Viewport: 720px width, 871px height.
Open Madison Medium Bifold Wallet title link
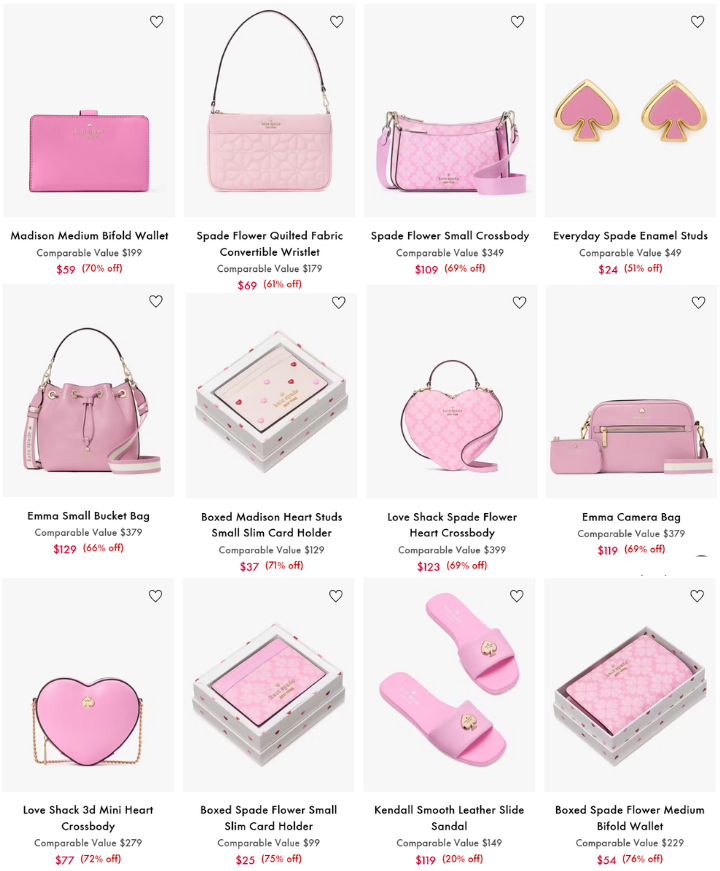coord(89,236)
